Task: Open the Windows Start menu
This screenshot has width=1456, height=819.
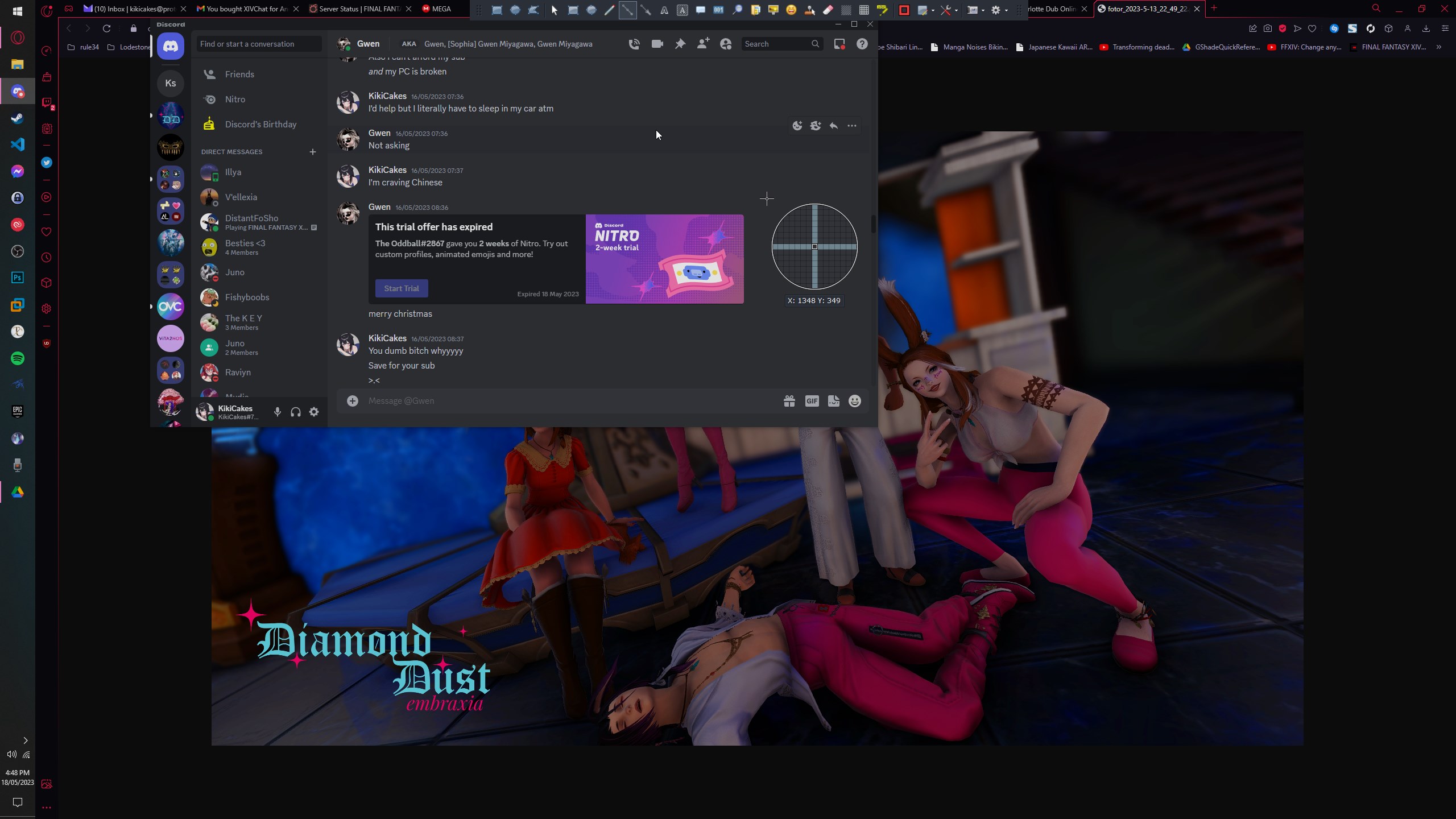Action: [x=18, y=11]
